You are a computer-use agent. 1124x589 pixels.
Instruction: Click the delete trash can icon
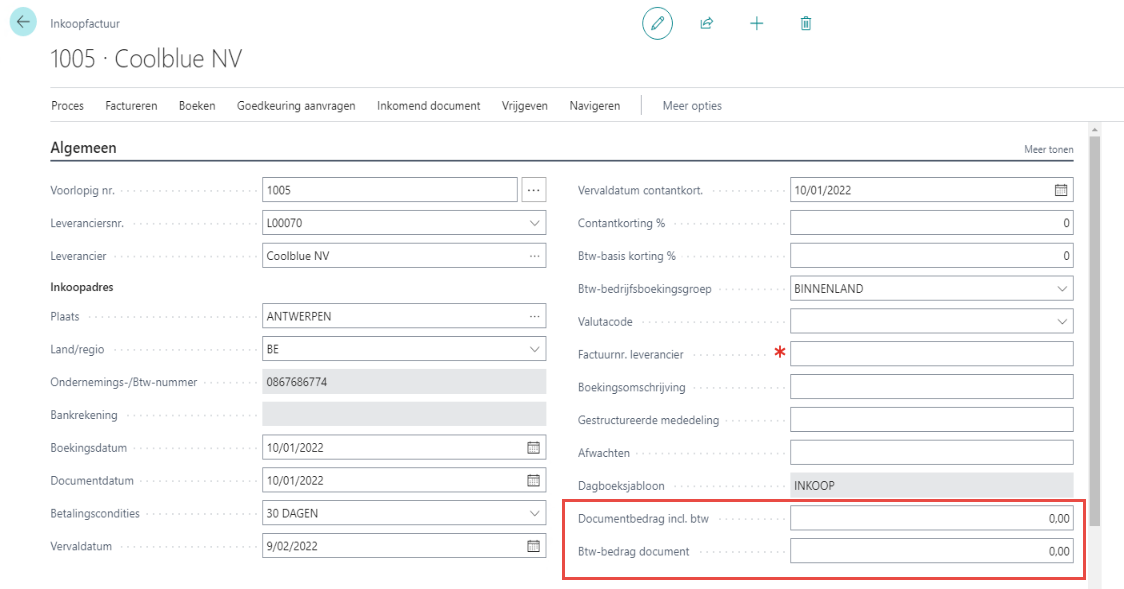pos(806,23)
